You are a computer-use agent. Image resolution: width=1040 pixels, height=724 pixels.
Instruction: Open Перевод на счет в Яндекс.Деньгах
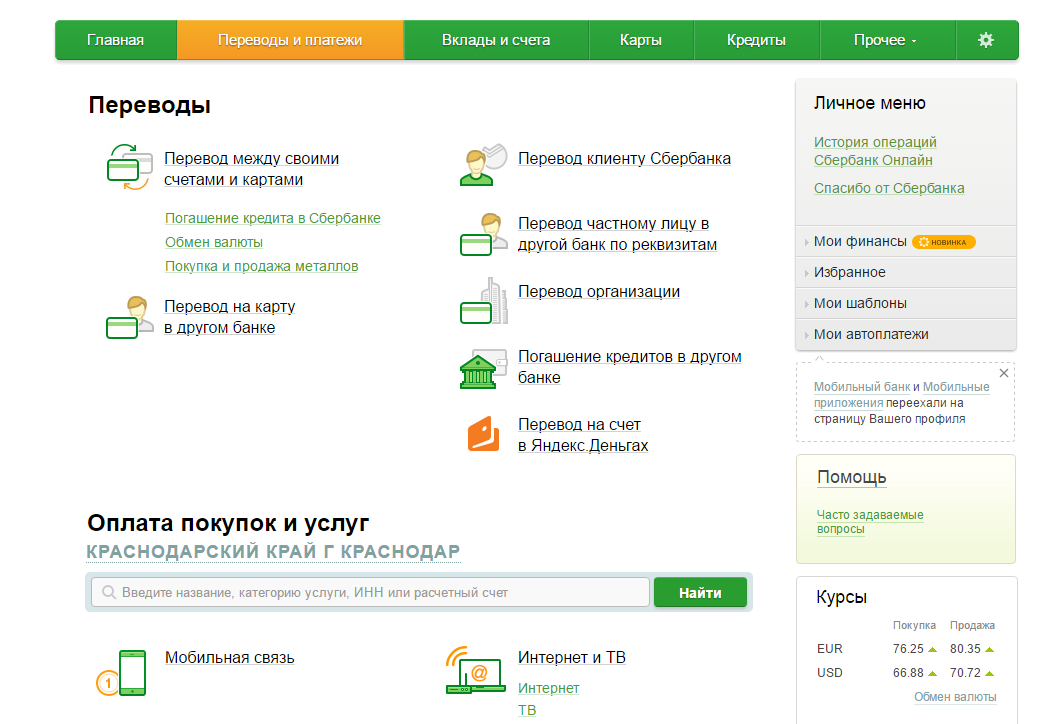[583, 435]
